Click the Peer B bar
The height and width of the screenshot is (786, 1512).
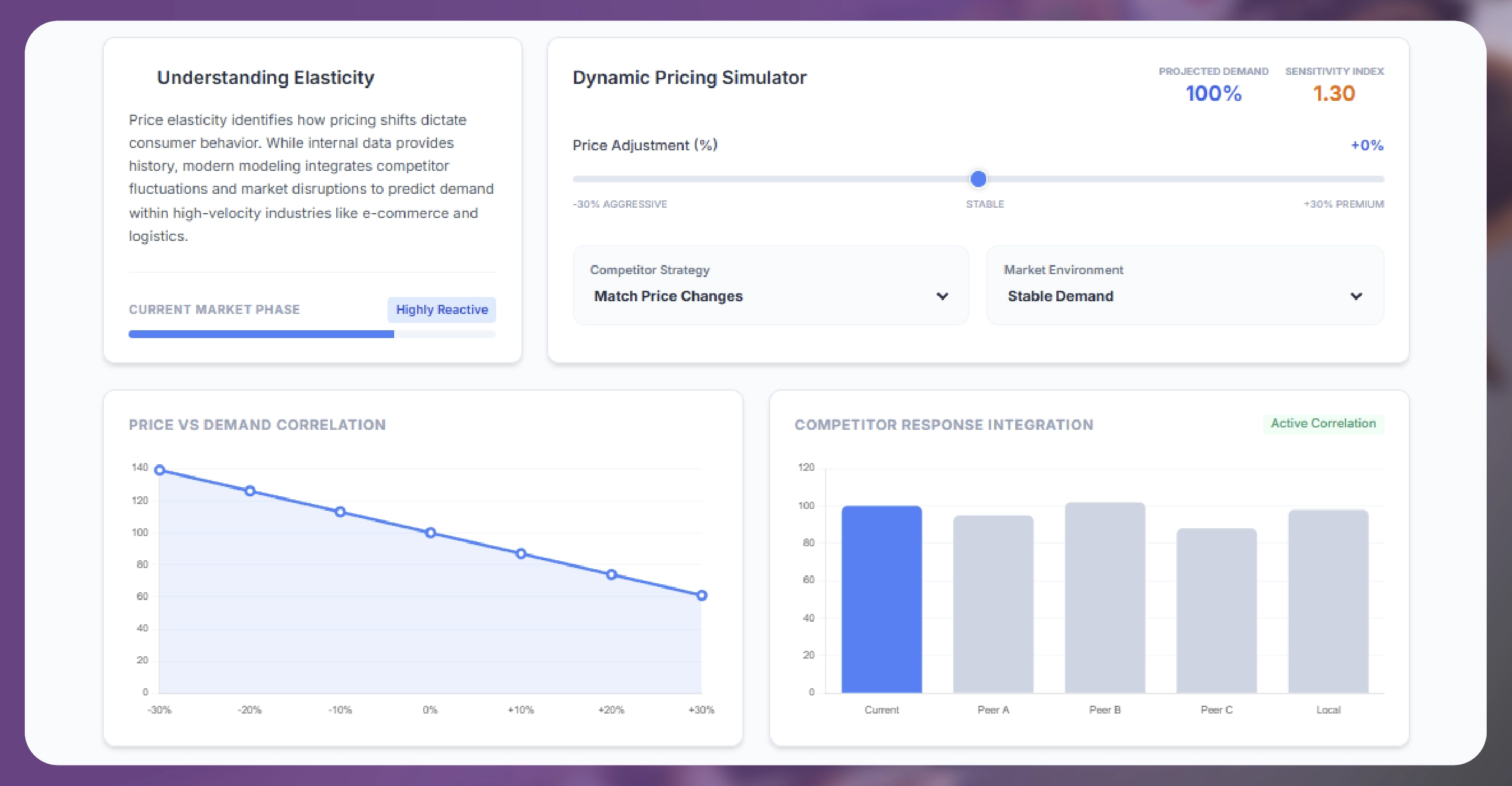pos(1105,598)
